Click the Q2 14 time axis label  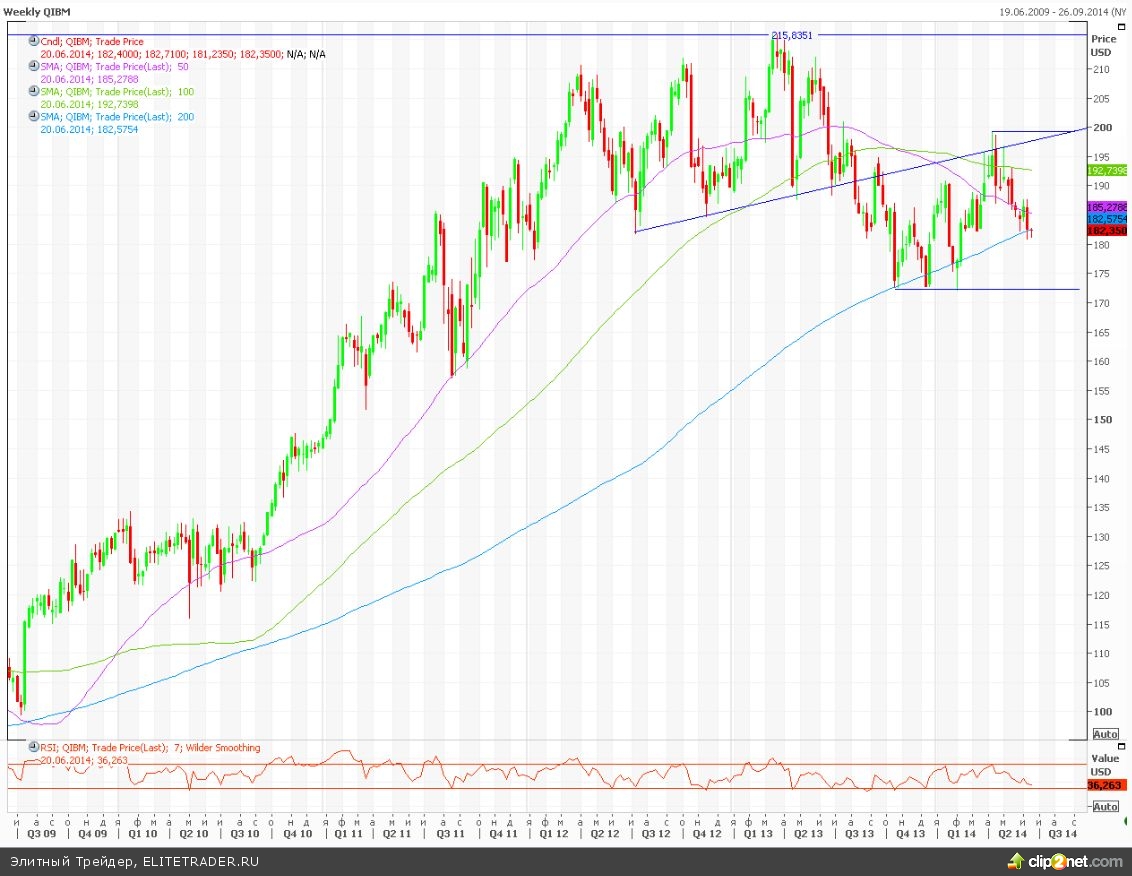click(1011, 833)
